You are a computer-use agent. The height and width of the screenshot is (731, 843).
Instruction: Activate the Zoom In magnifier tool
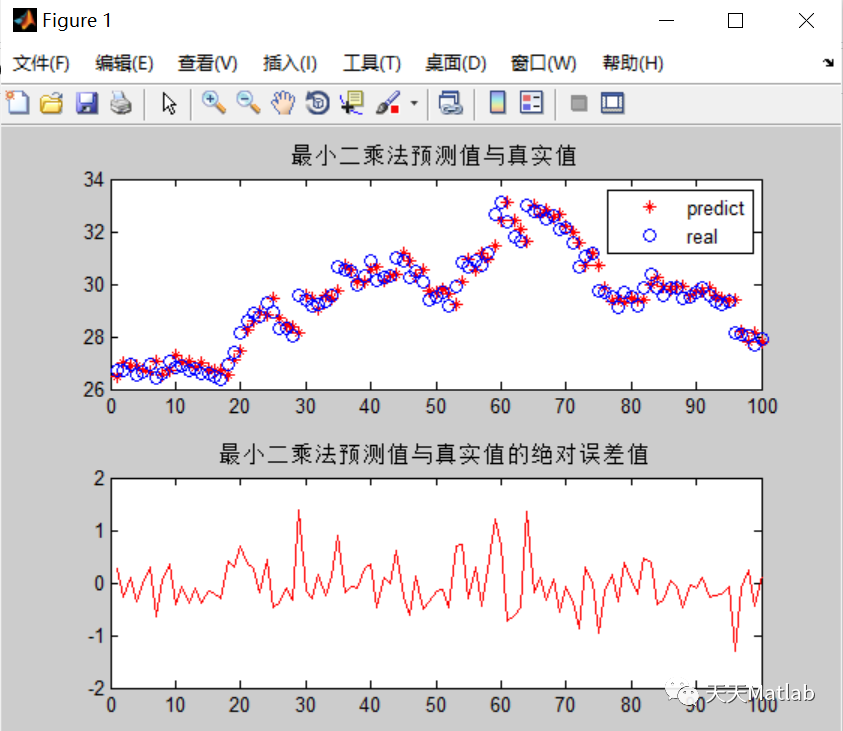click(x=213, y=103)
